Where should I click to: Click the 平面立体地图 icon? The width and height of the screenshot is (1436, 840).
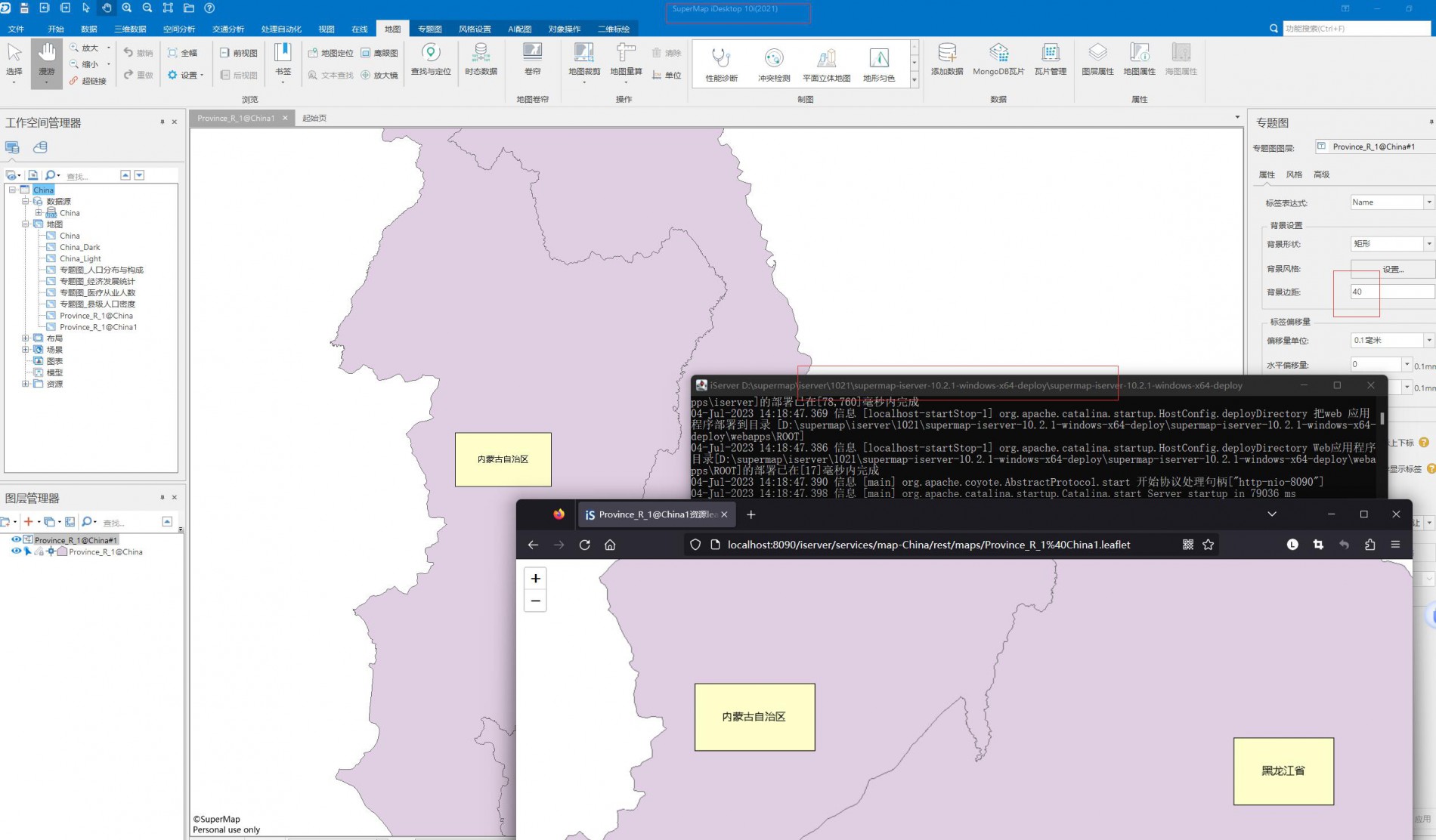tap(826, 64)
